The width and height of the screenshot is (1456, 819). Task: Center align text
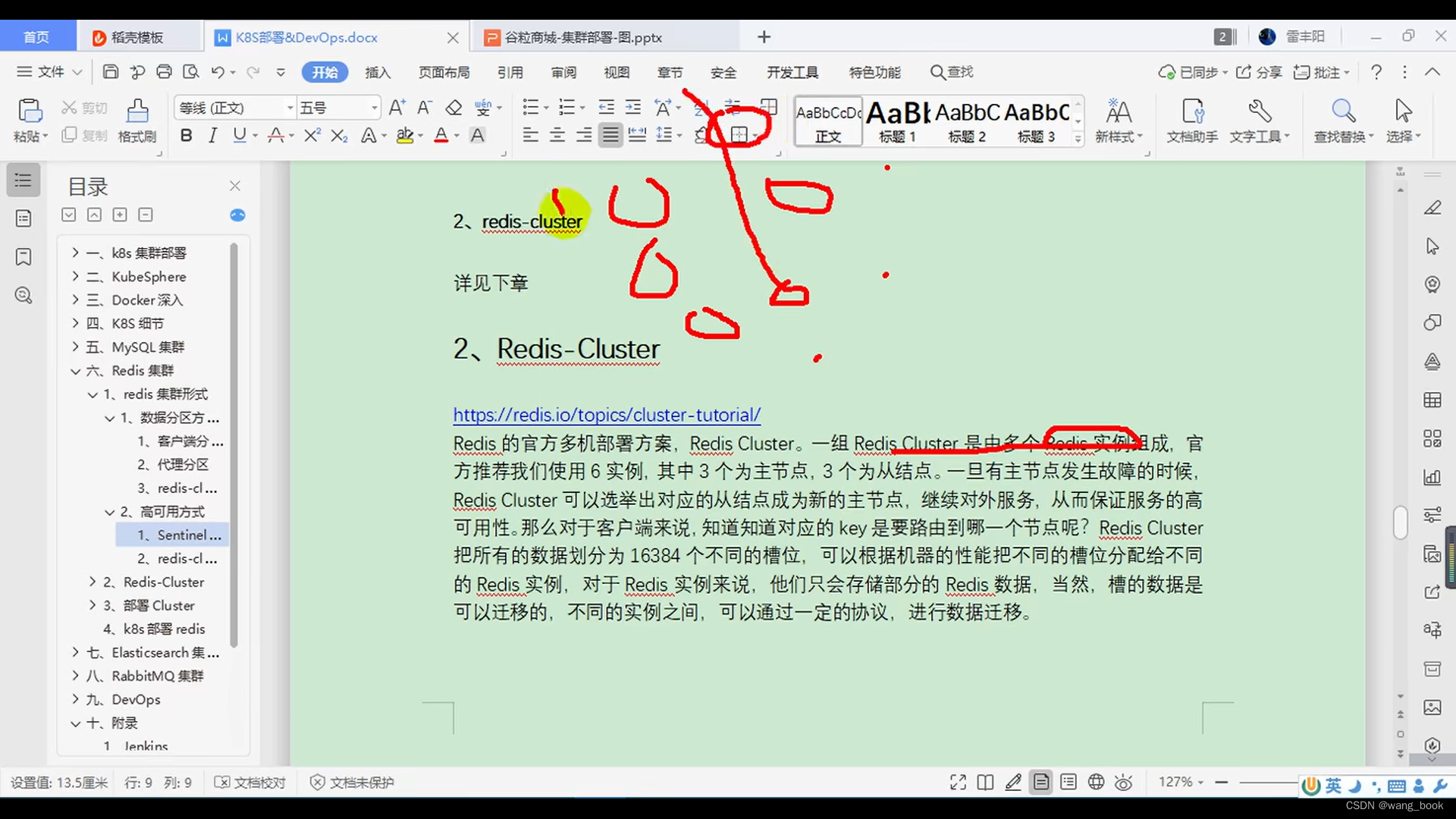[x=557, y=136]
